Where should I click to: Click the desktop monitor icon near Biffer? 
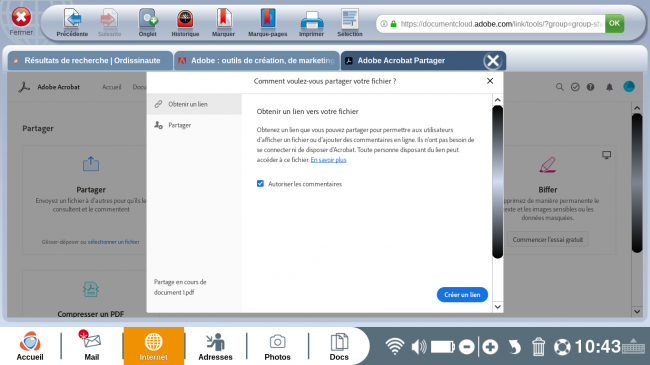[x=606, y=155]
